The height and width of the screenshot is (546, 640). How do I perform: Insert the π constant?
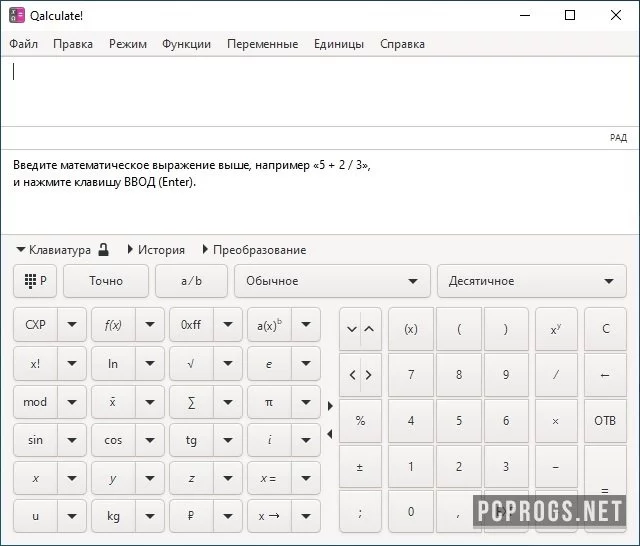[269, 402]
